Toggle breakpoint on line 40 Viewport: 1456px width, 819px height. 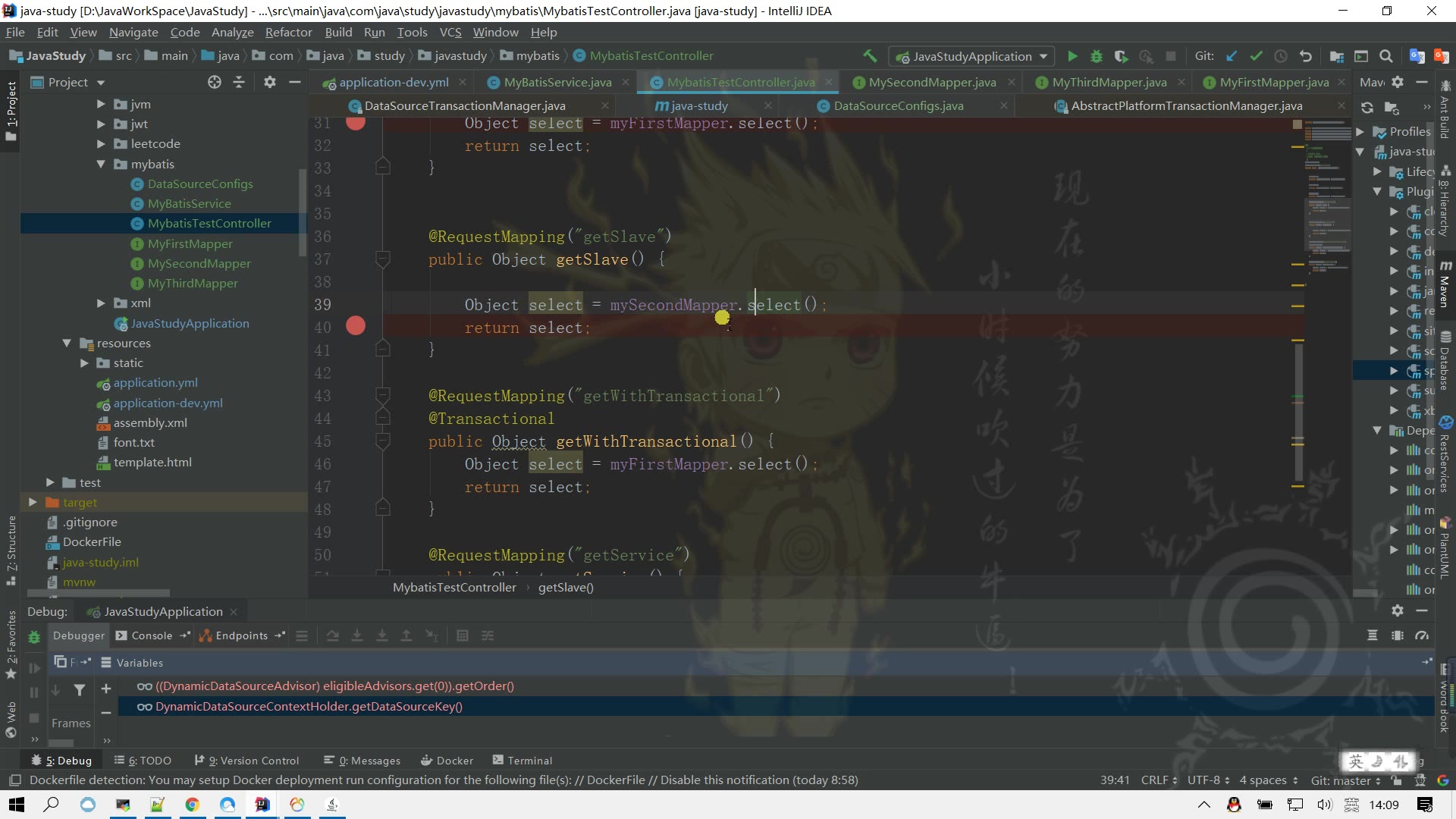pos(357,327)
